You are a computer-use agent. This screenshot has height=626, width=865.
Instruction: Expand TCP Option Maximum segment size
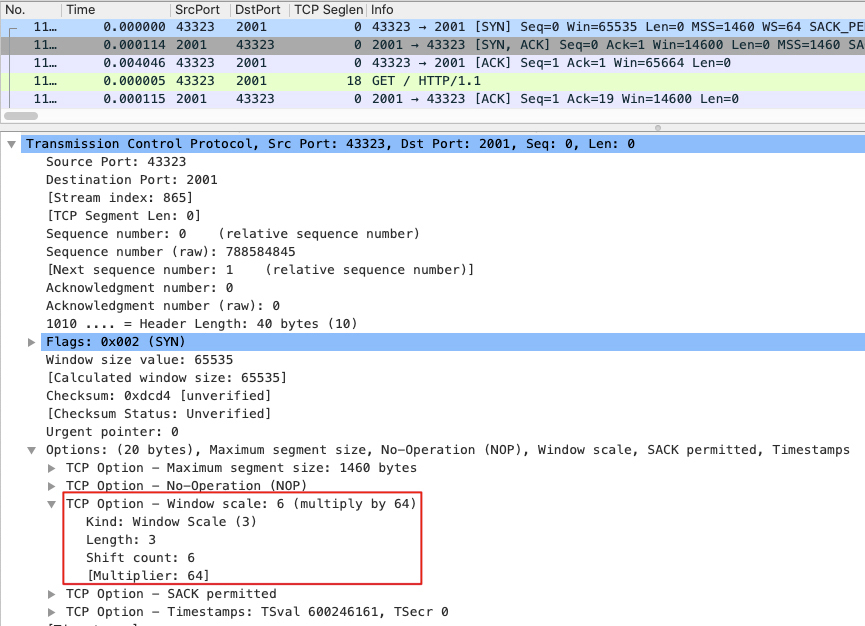(51, 468)
